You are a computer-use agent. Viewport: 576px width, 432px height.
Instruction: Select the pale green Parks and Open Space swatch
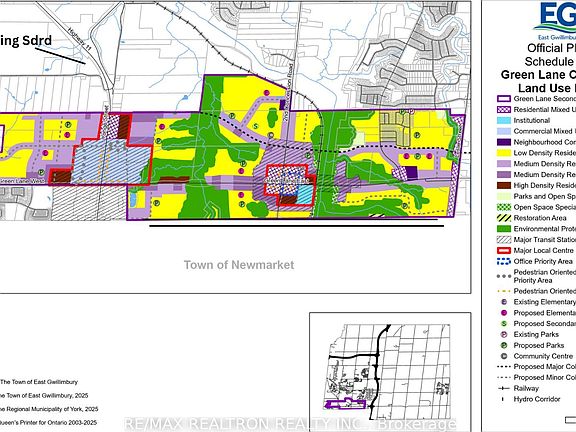pyautogui.click(x=504, y=196)
